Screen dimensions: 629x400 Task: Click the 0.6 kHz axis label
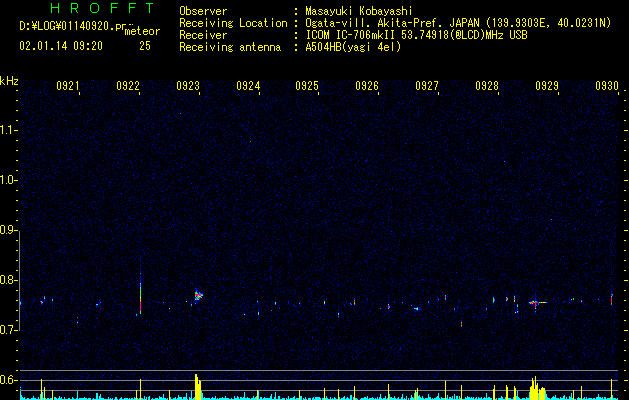[x=9, y=380]
